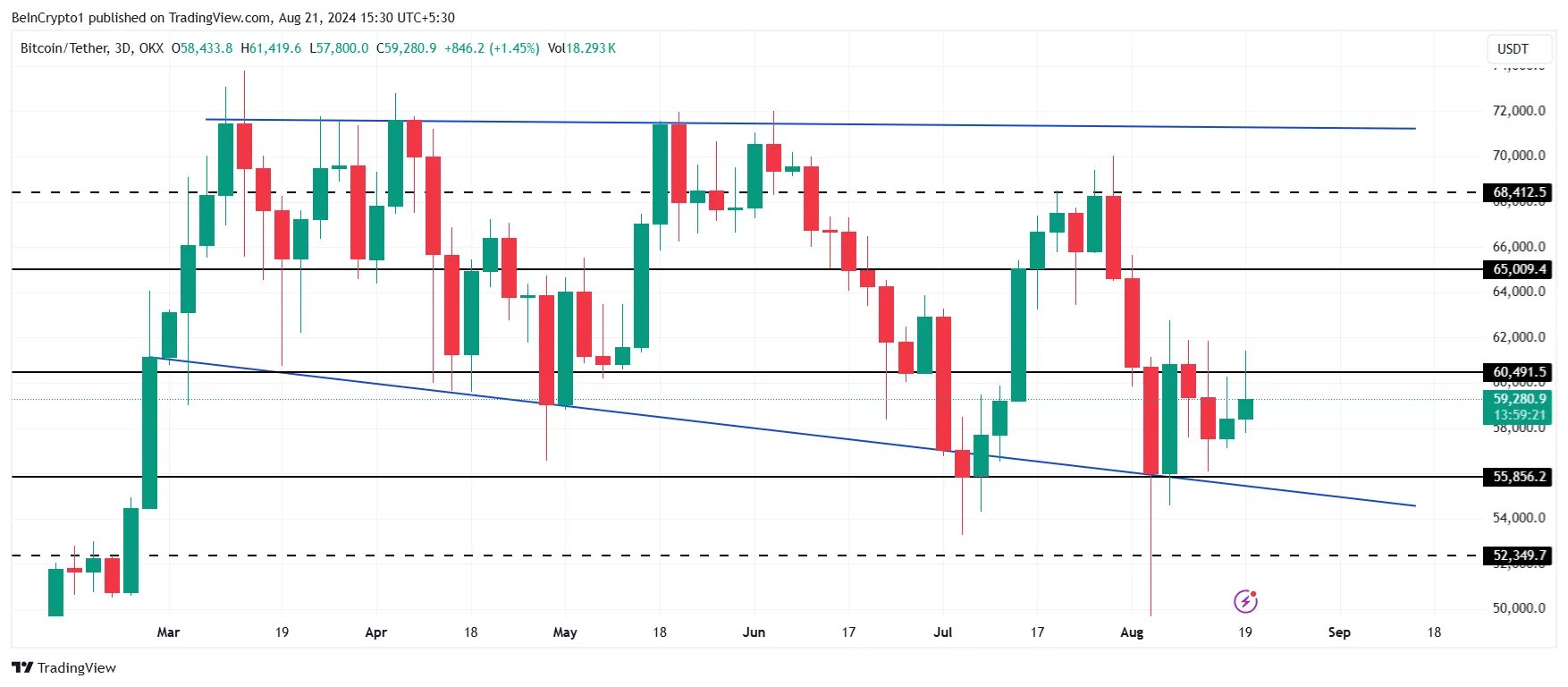1568x687 pixels.
Task: Click the Jun date on time axis
Action: coord(754,632)
